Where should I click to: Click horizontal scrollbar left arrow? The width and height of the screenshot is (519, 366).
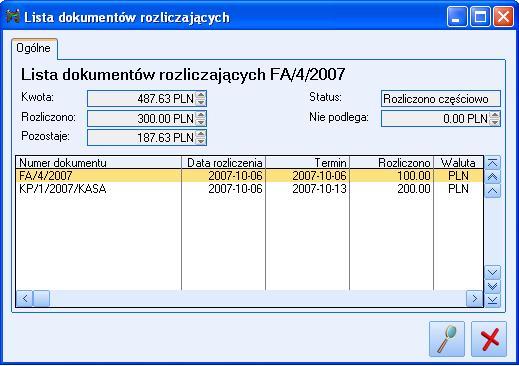coord(25,298)
